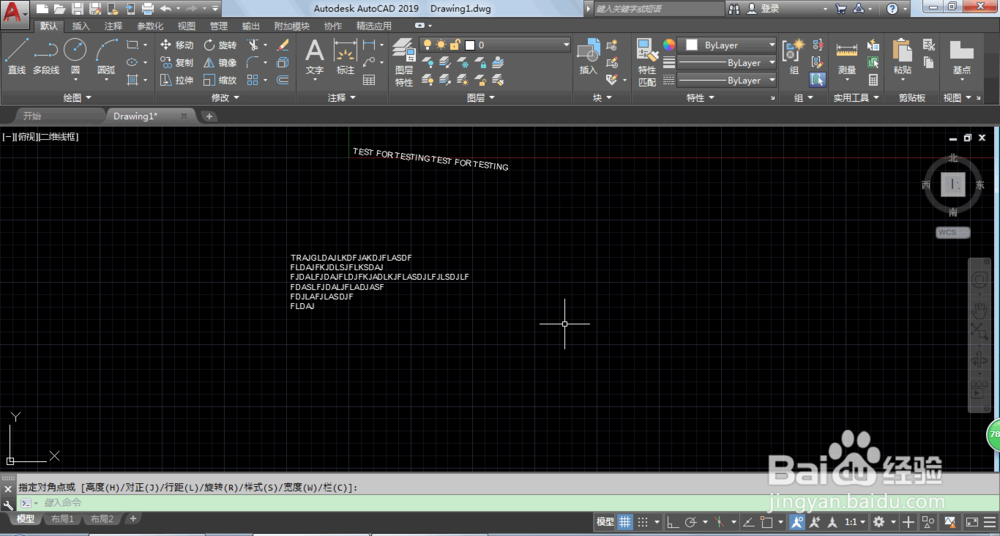This screenshot has height=536, width=1000.
Task: Add a new drawing tab with plus
Action: (x=209, y=116)
